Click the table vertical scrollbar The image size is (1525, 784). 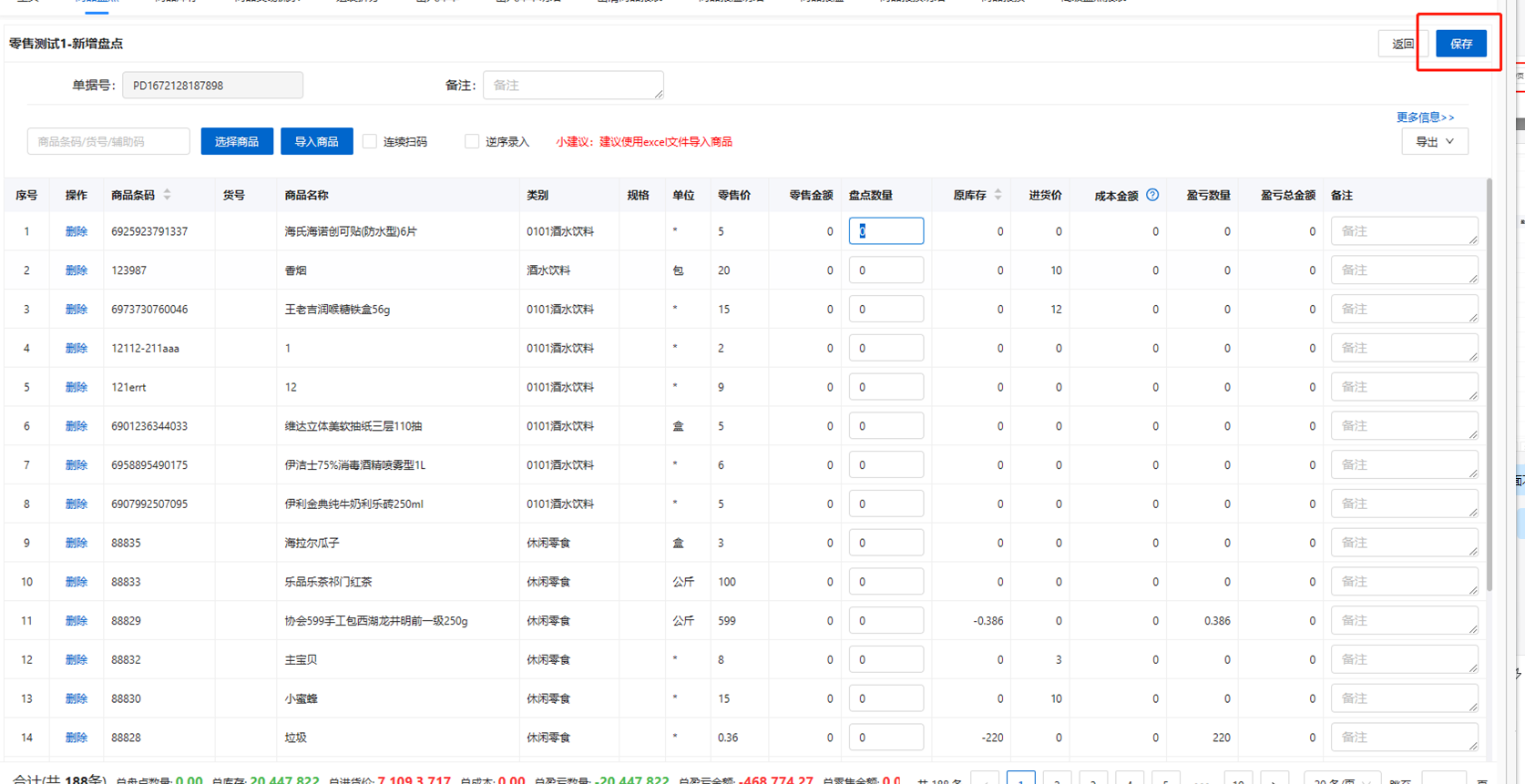(1489, 384)
